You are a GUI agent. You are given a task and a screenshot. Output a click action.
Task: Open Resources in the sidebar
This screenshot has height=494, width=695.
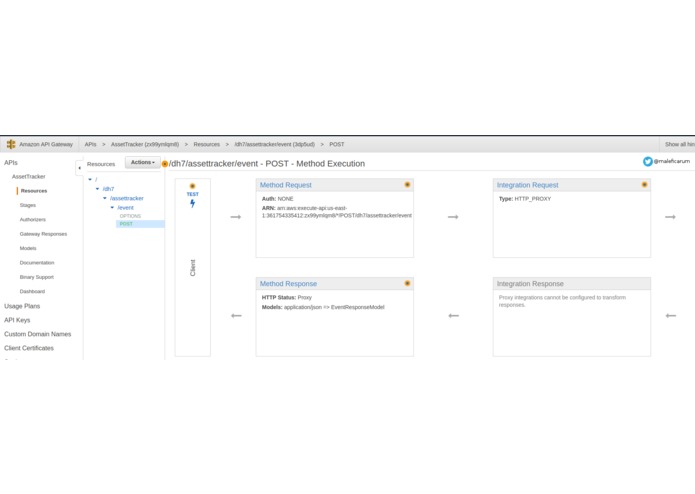point(34,191)
